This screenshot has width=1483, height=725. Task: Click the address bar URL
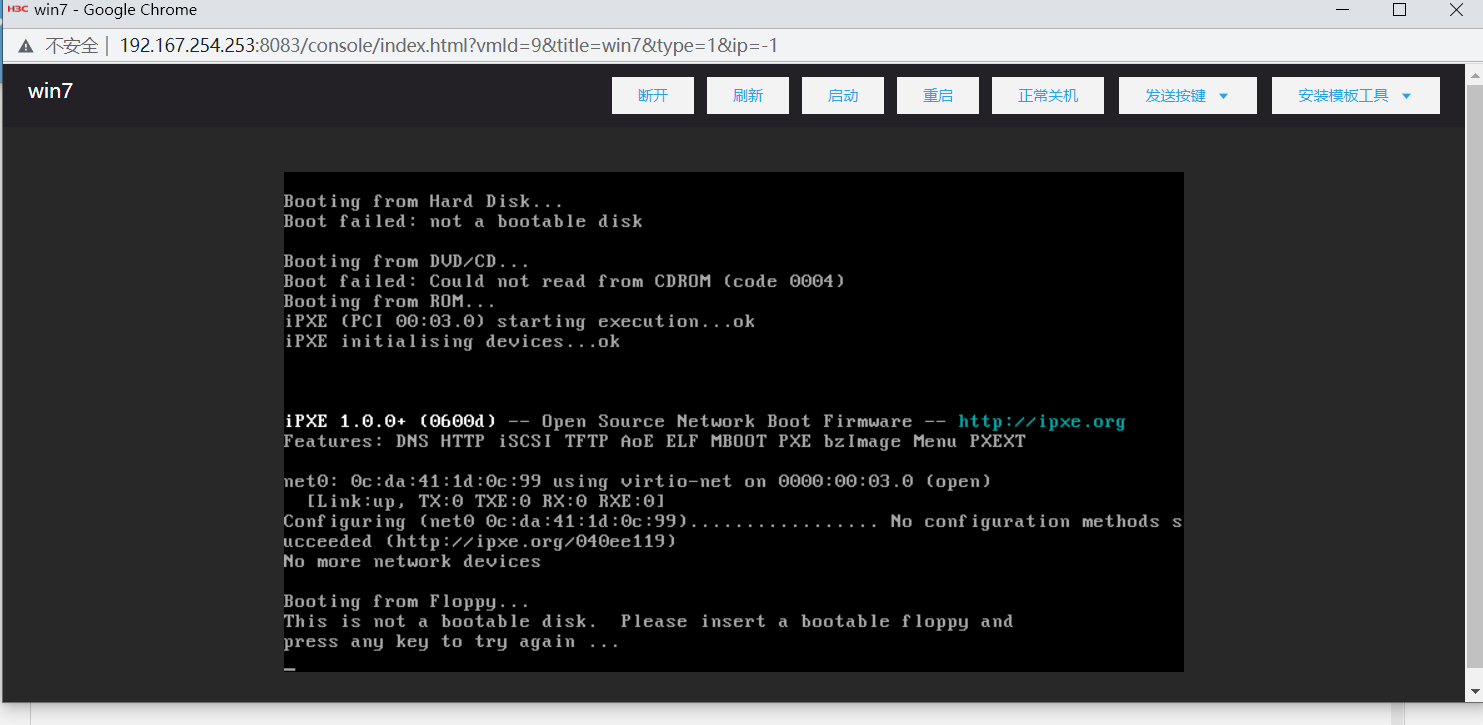(449, 45)
